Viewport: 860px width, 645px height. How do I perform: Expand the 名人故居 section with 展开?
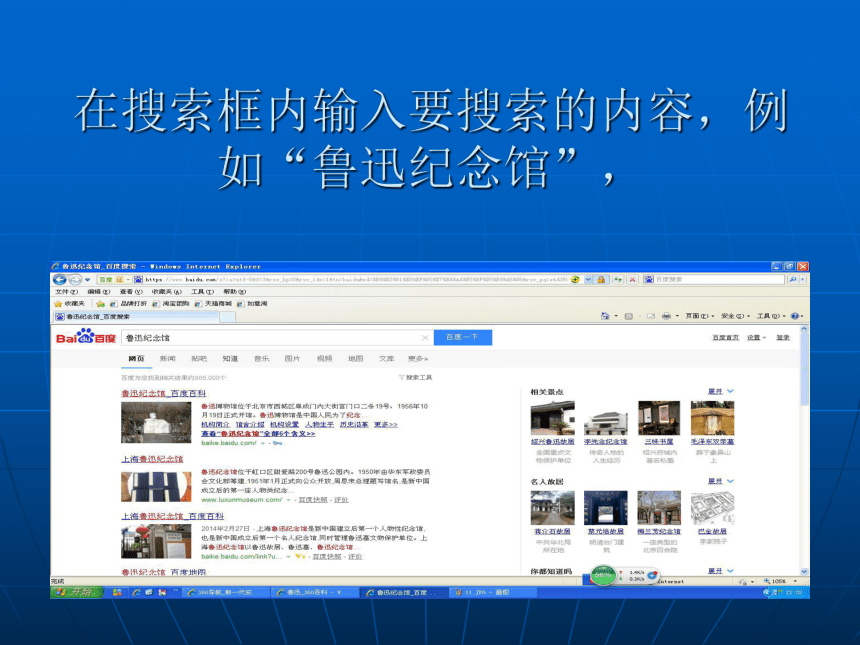pyautogui.click(x=720, y=482)
